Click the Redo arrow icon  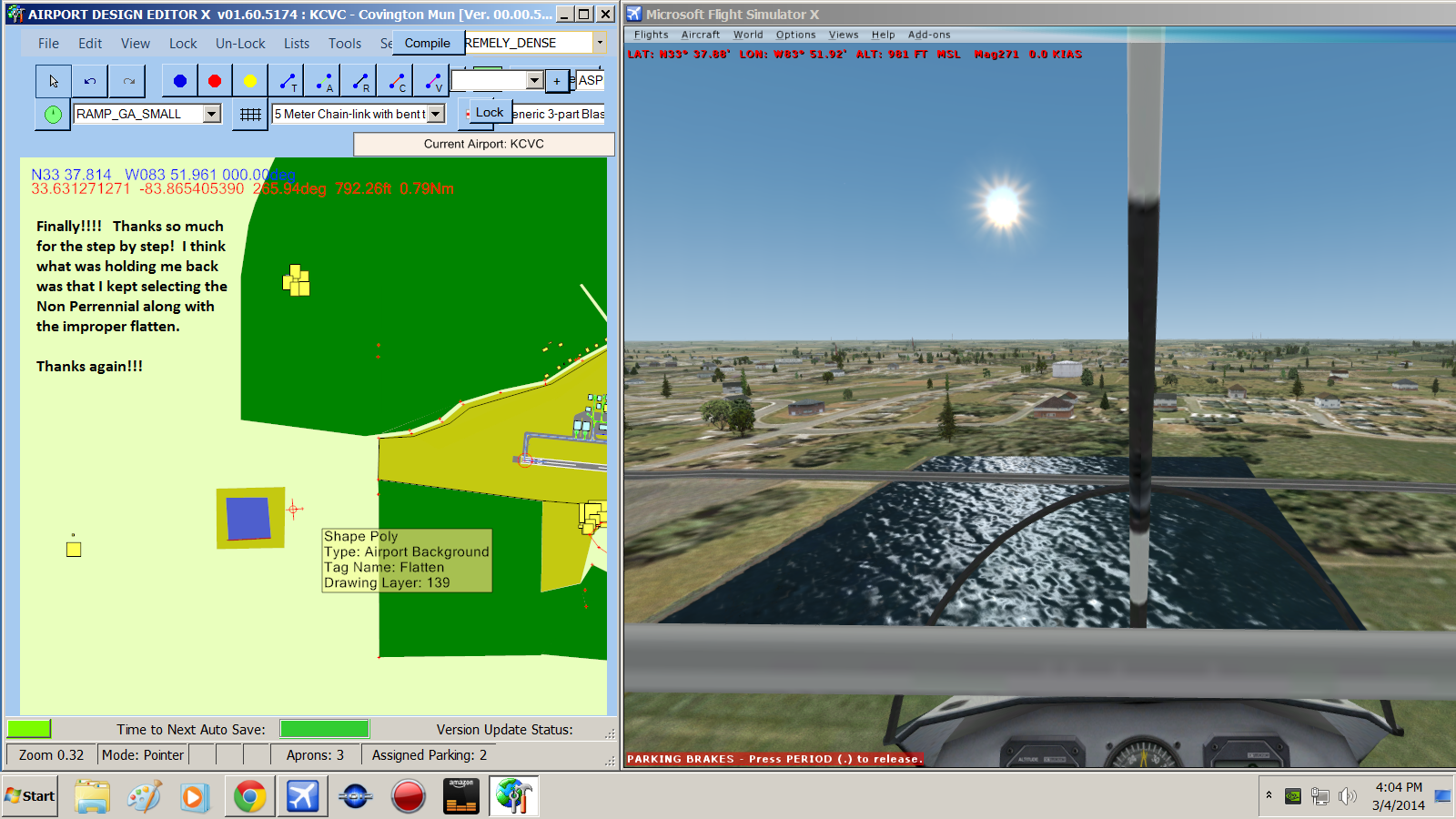tap(126, 80)
